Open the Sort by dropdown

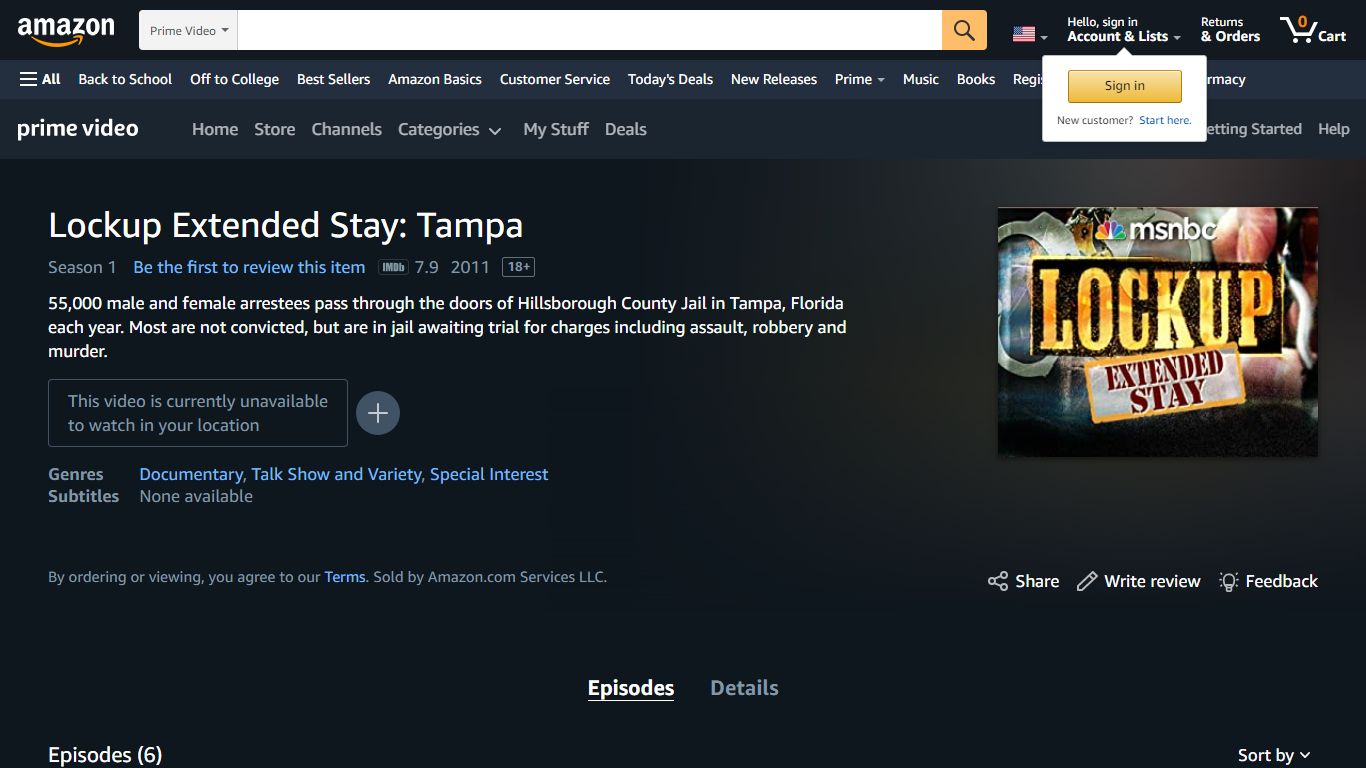point(1274,755)
